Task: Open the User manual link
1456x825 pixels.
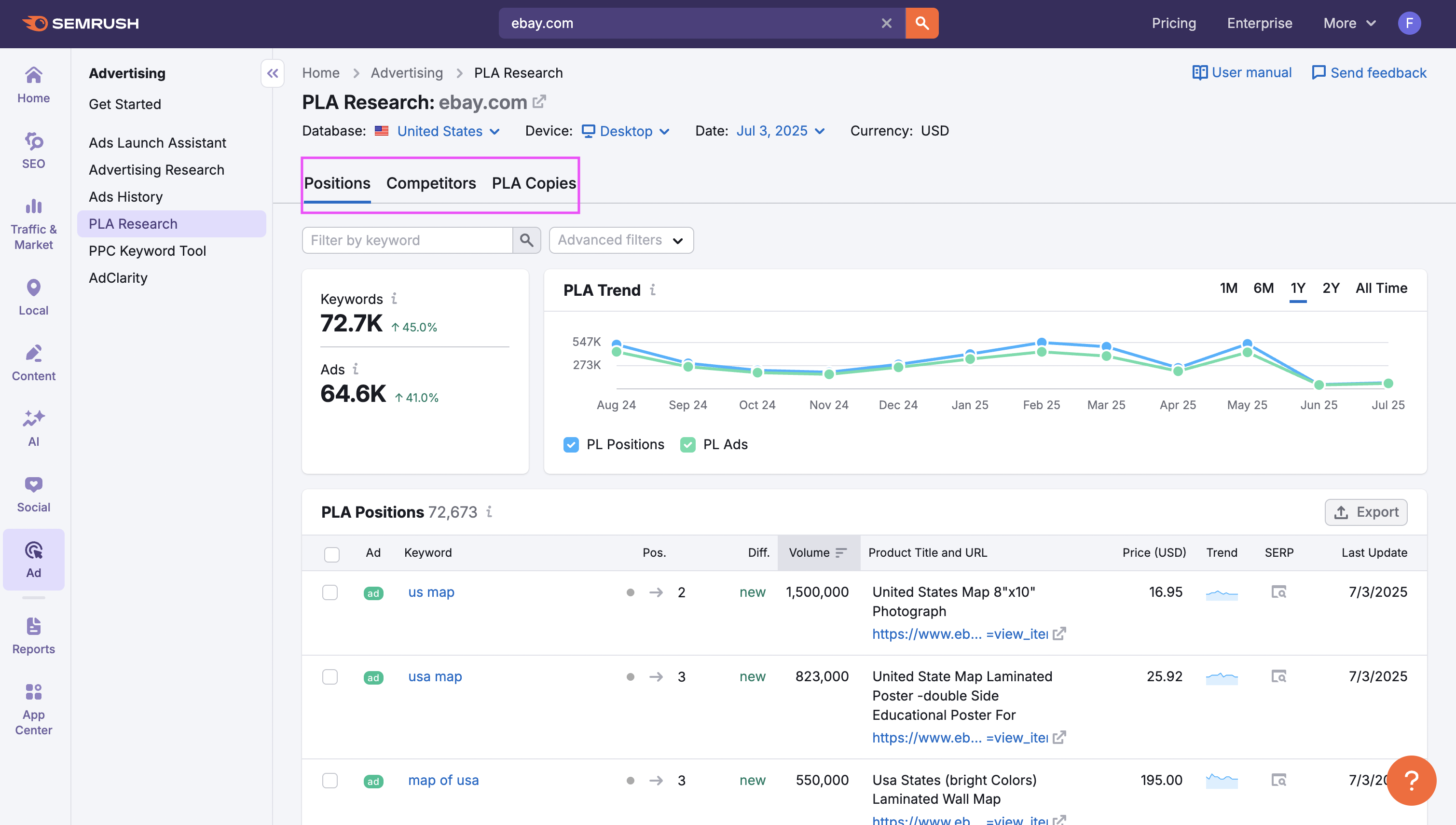Action: (x=1242, y=73)
